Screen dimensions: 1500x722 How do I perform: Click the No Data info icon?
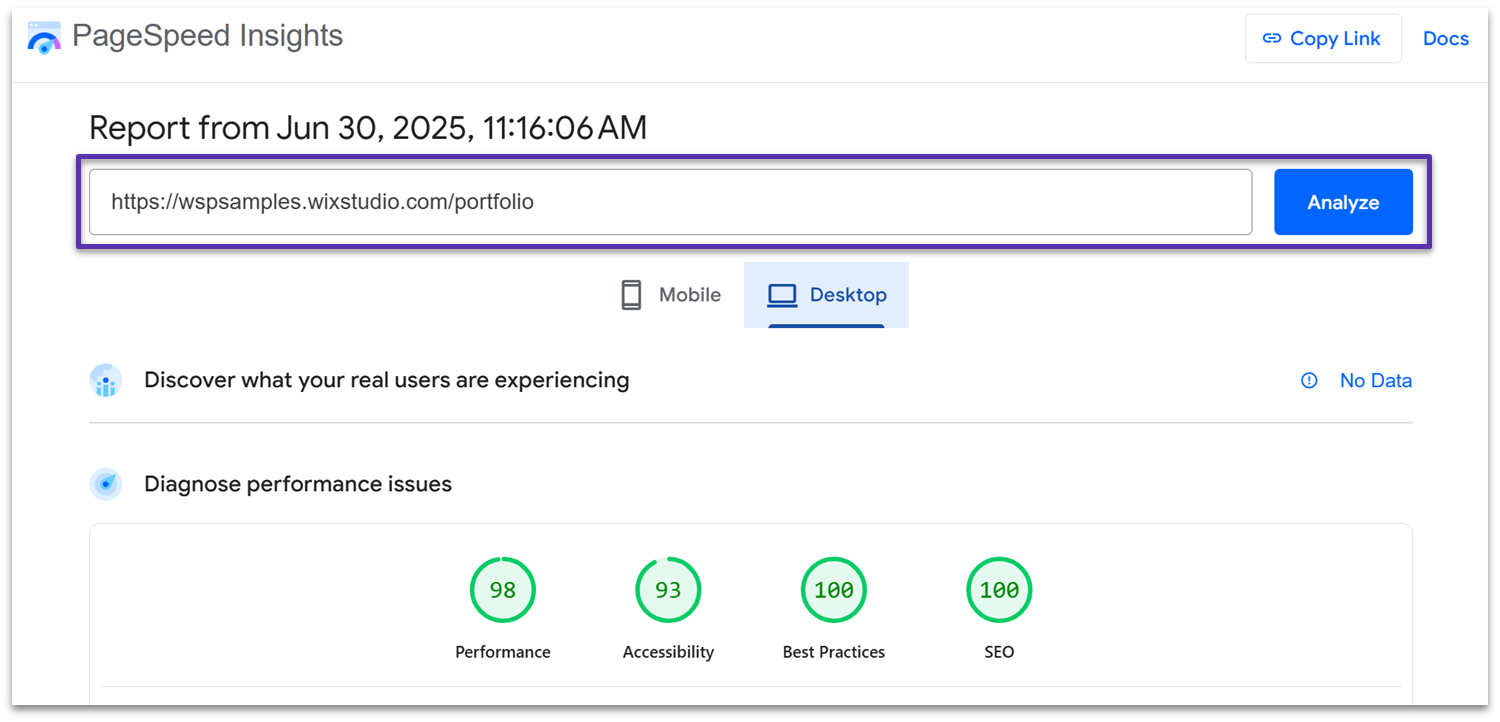(1309, 380)
